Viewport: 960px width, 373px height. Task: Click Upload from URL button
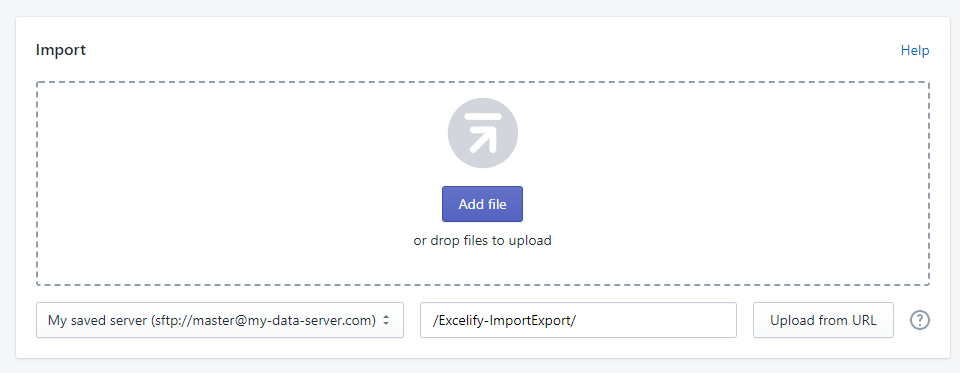point(823,320)
